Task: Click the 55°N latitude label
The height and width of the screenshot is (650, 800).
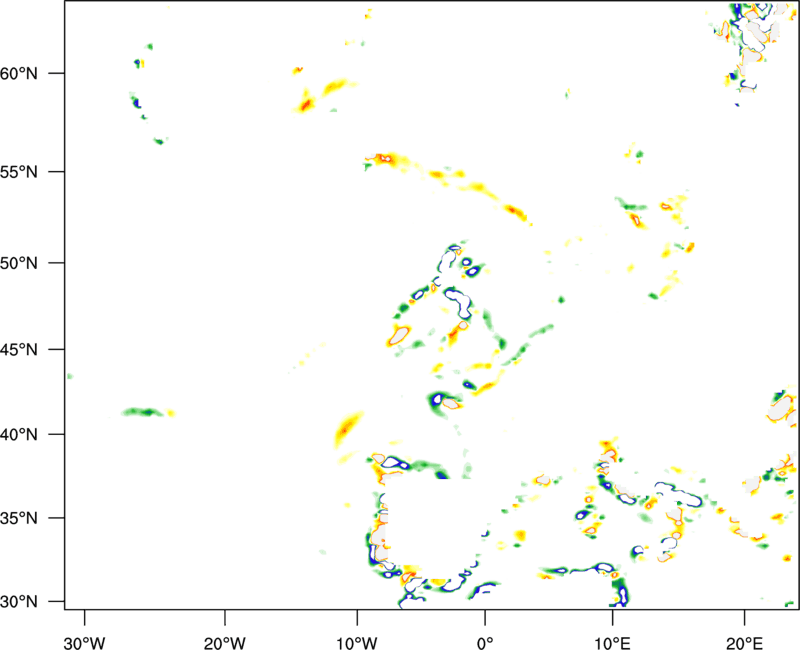Action: [x=19, y=172]
